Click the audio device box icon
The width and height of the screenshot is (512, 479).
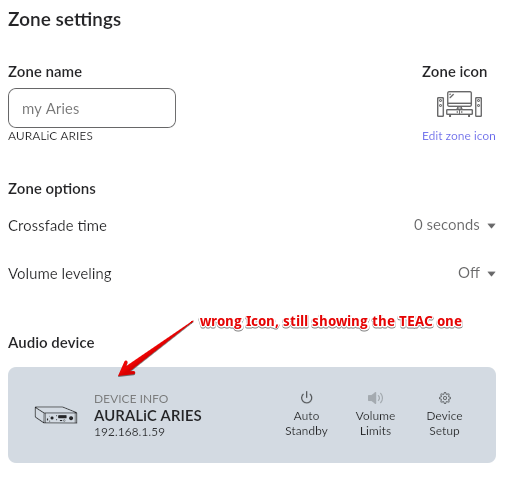(x=56, y=415)
